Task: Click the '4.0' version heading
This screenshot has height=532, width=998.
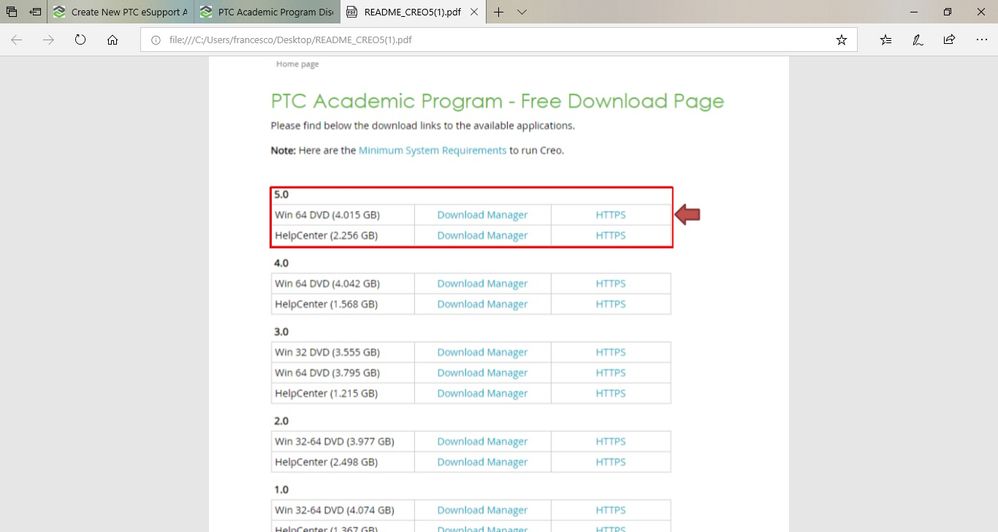Action: pos(281,263)
